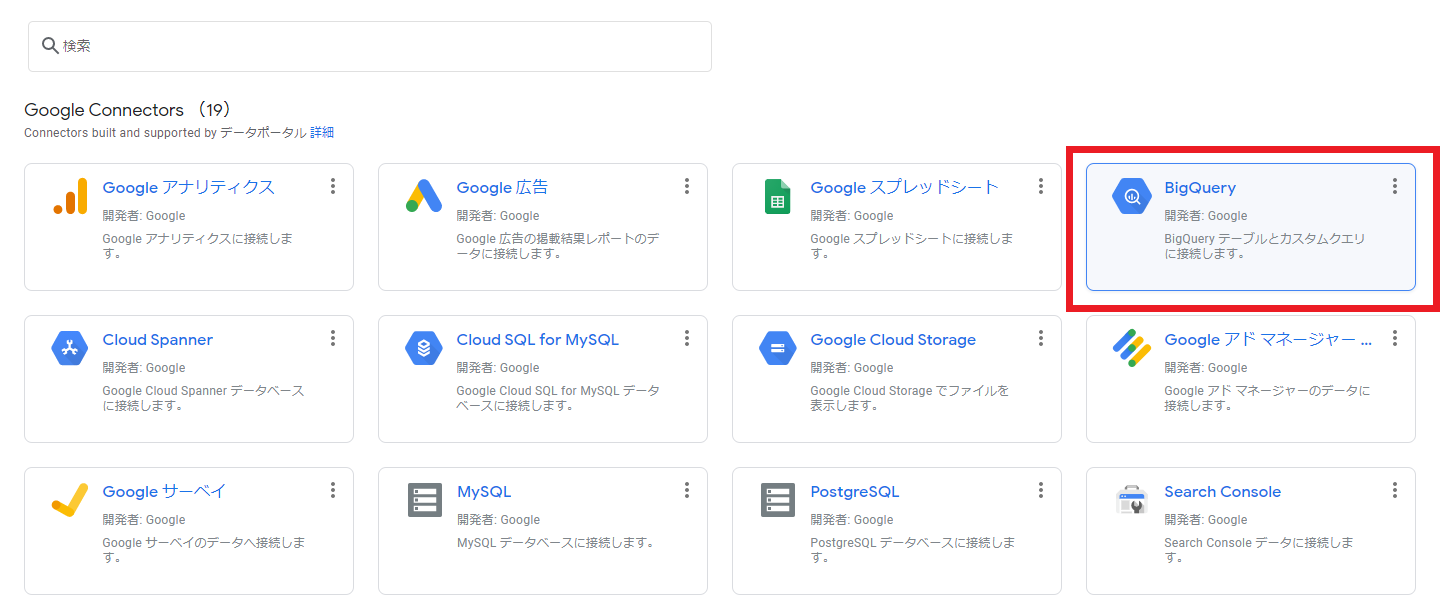
Task: Click the PostgreSQL database icon
Action: [777, 500]
